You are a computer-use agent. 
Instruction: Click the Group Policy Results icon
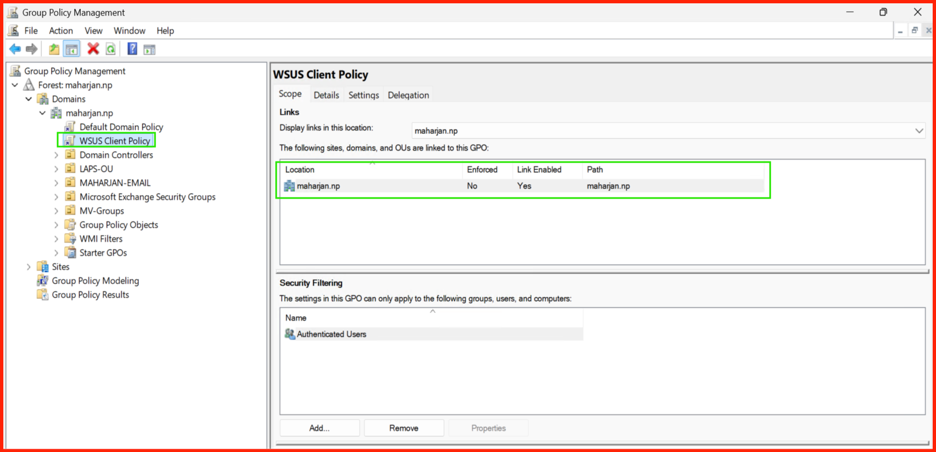[x=43, y=294]
